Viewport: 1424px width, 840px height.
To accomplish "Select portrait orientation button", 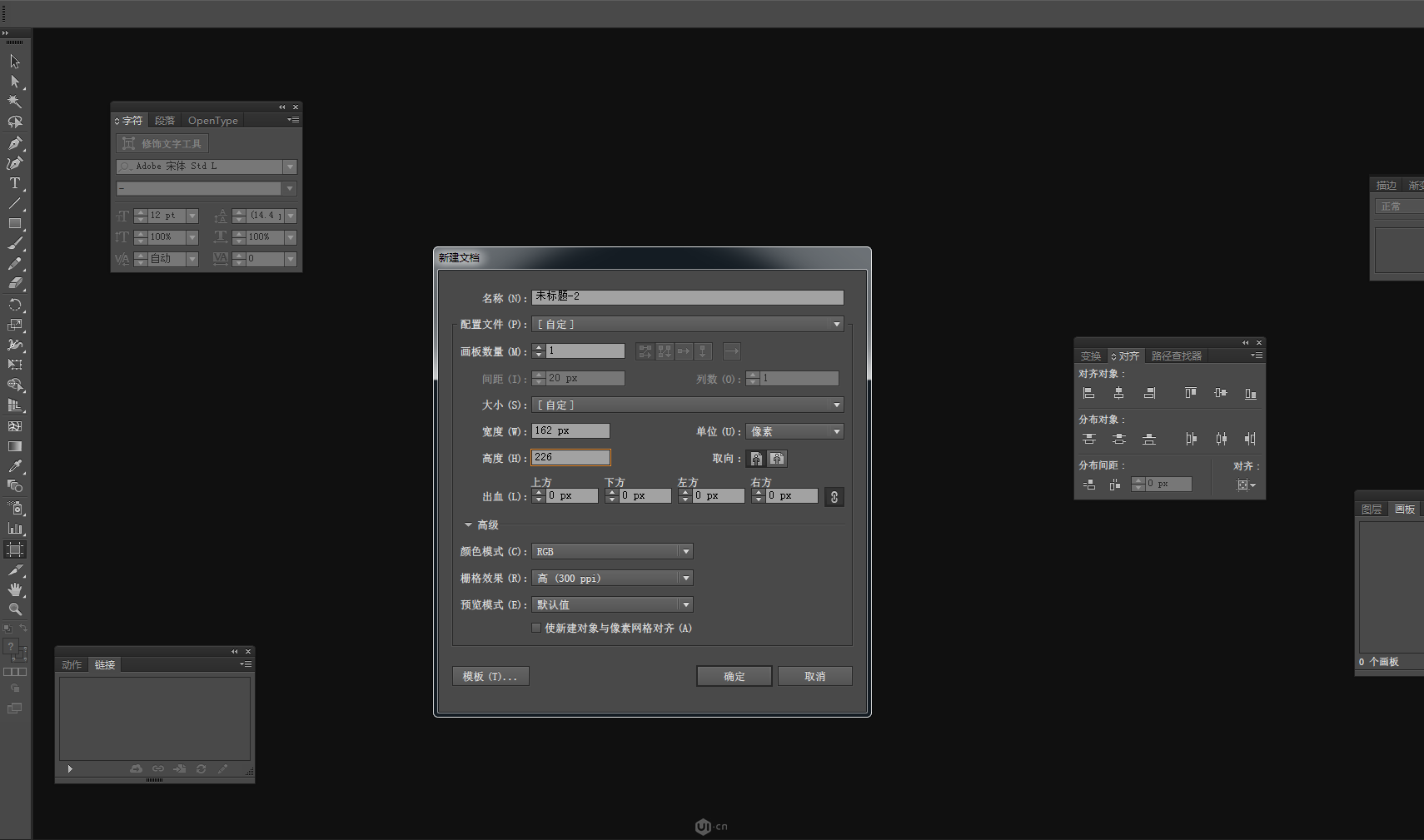I will (756, 459).
